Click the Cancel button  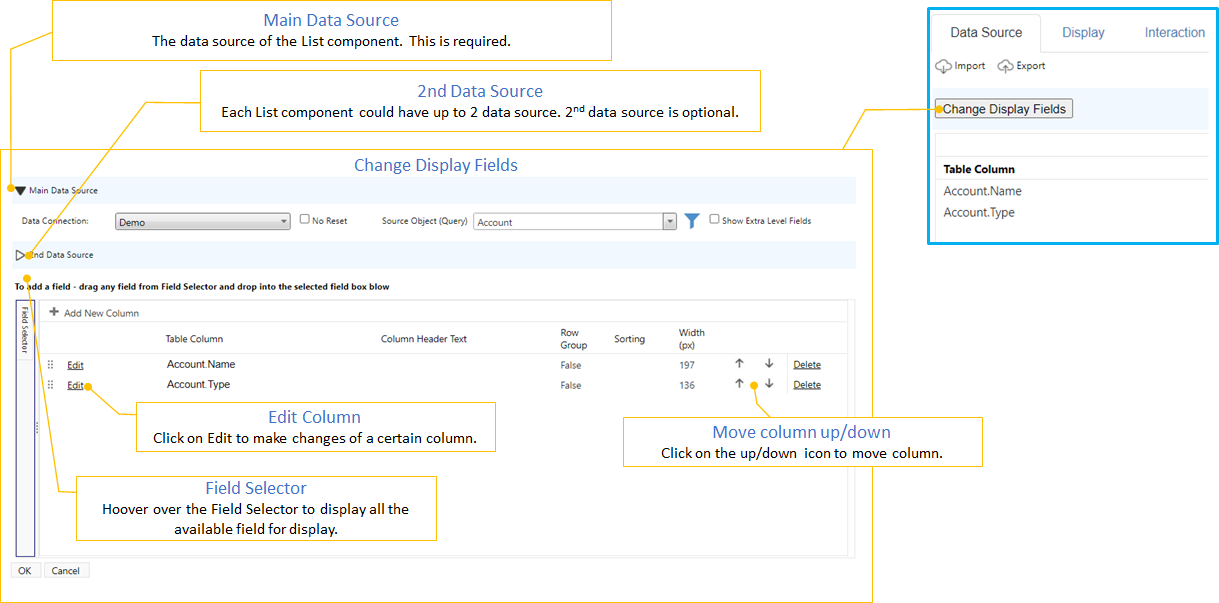point(66,570)
